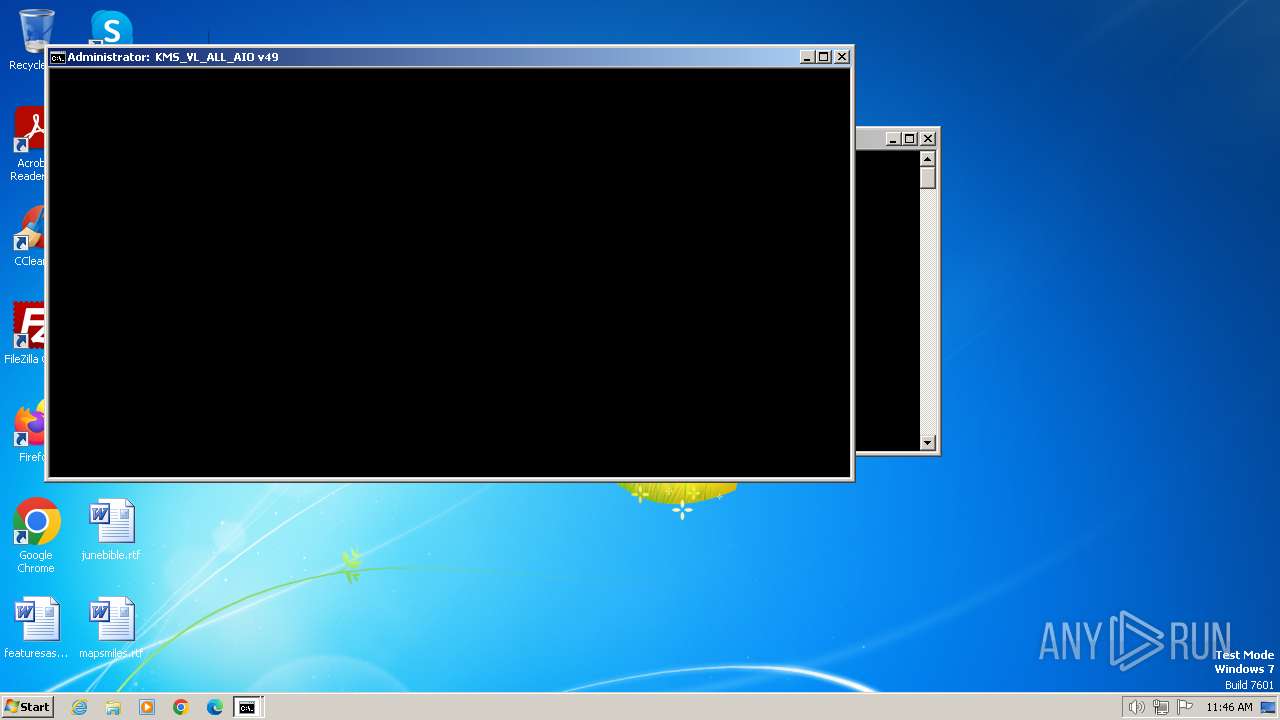The image size is (1280, 720).
Task: Minimize the KMS_VL_ALL_AIO window
Action: 807,57
